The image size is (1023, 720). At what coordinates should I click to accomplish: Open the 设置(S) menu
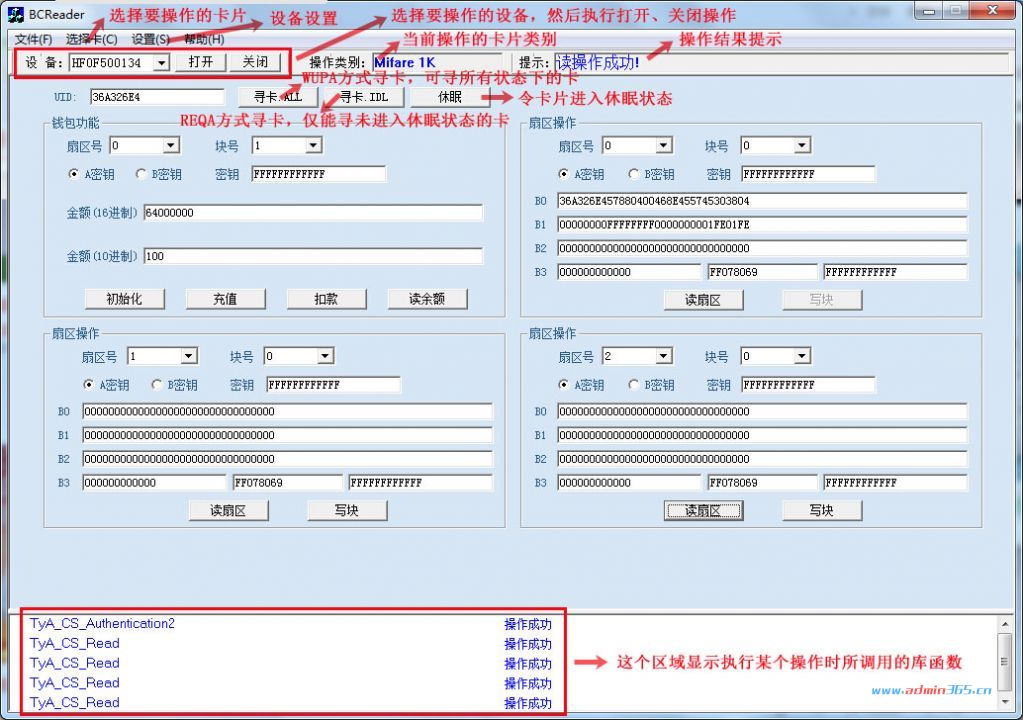[x=151, y=39]
